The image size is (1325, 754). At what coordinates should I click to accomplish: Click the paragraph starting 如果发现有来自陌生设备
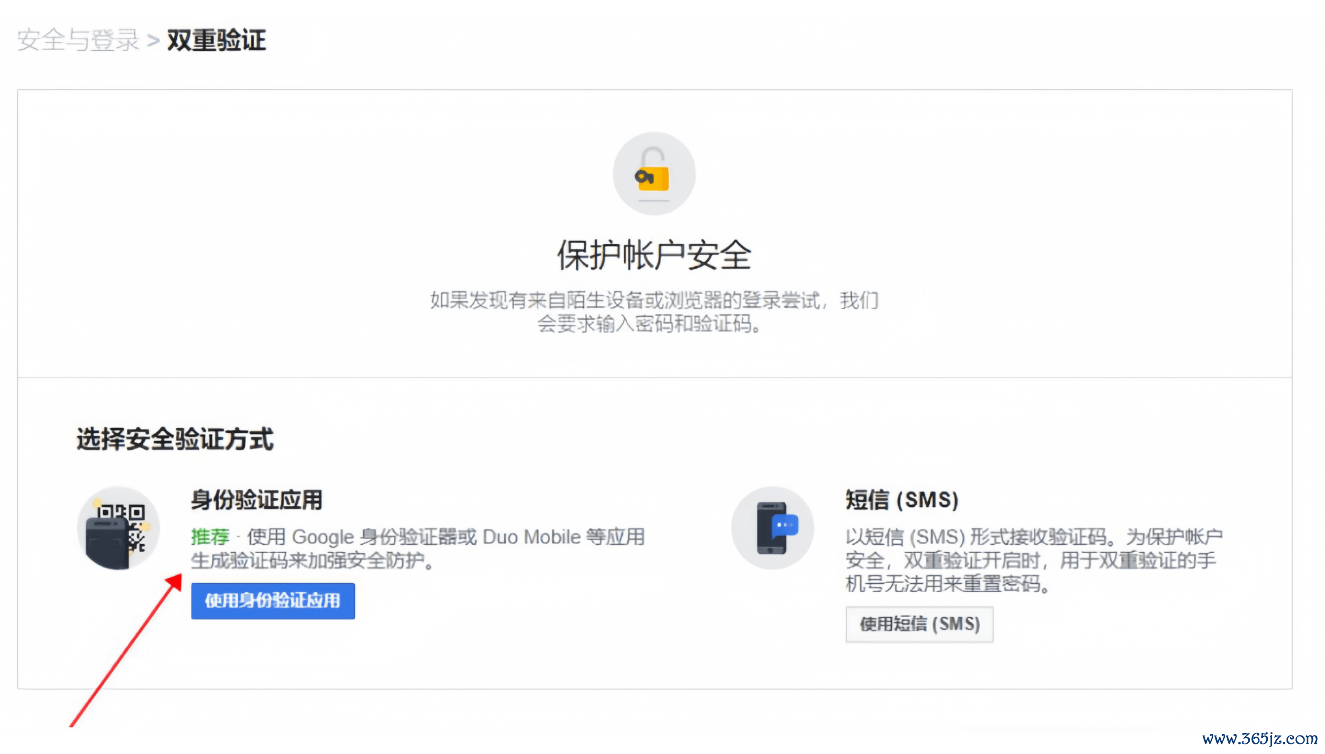(x=654, y=312)
